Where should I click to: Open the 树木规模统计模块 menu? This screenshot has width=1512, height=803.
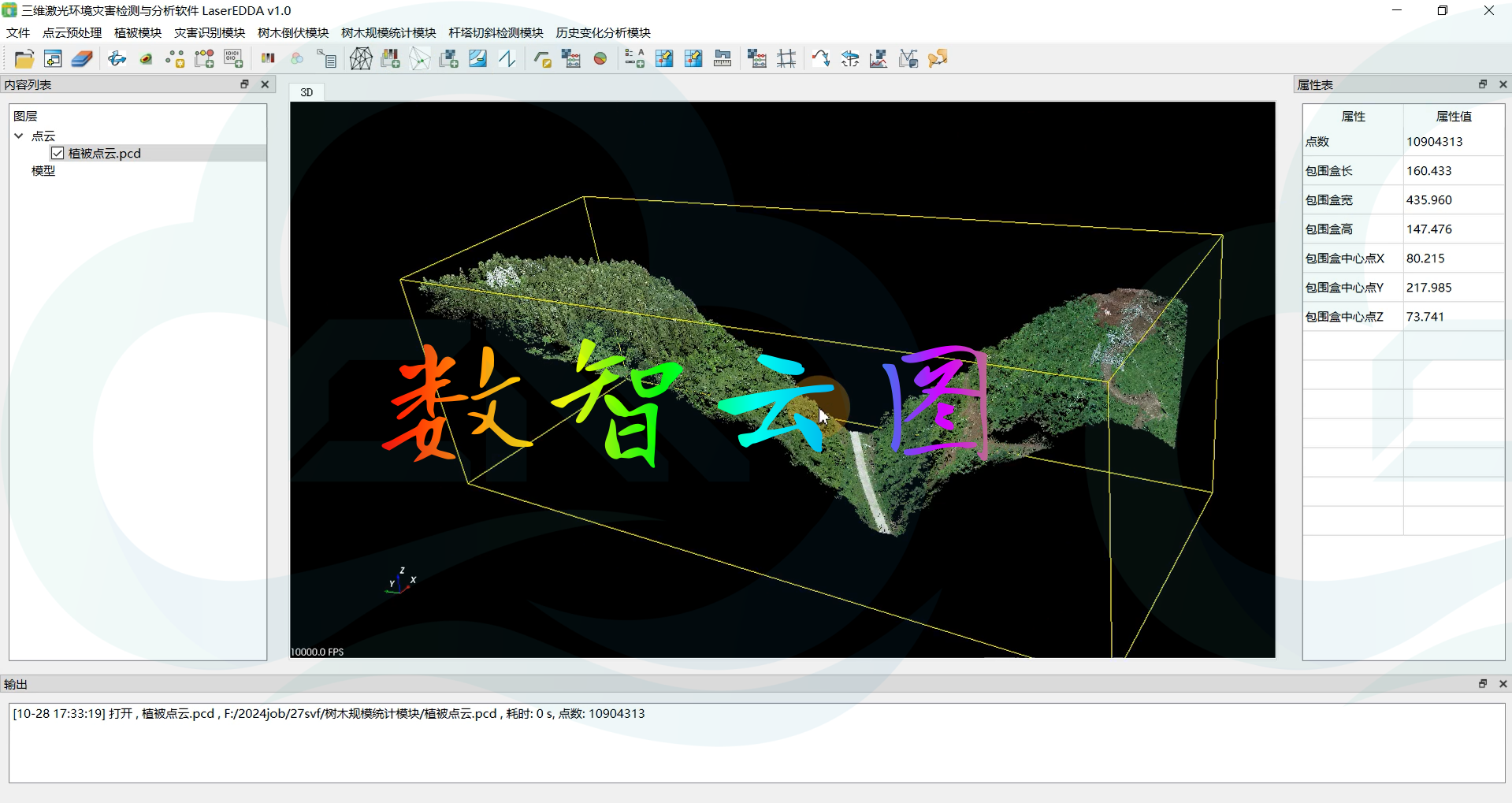point(388,32)
